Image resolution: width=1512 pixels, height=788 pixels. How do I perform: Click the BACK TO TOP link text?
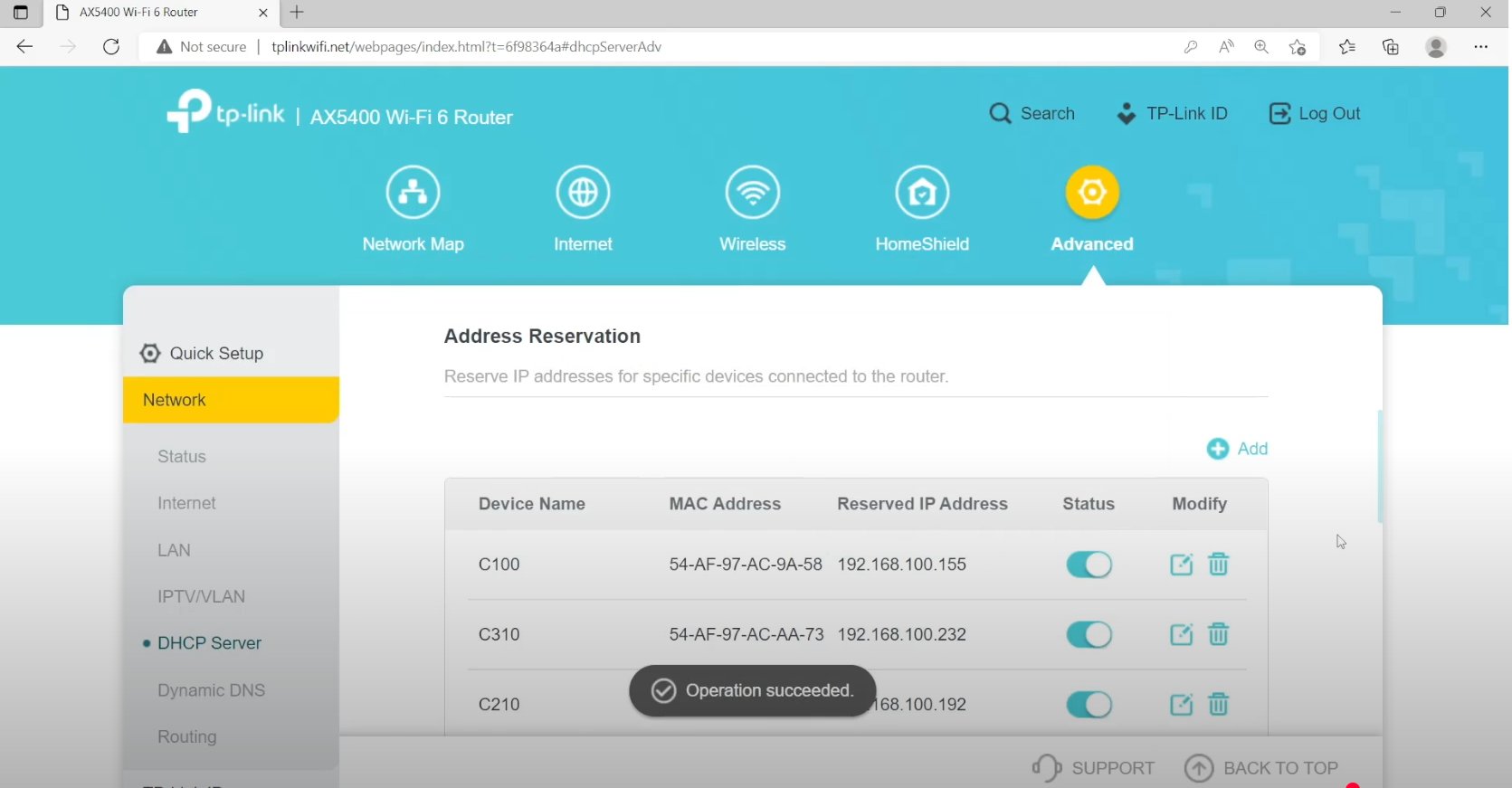[x=1280, y=768]
